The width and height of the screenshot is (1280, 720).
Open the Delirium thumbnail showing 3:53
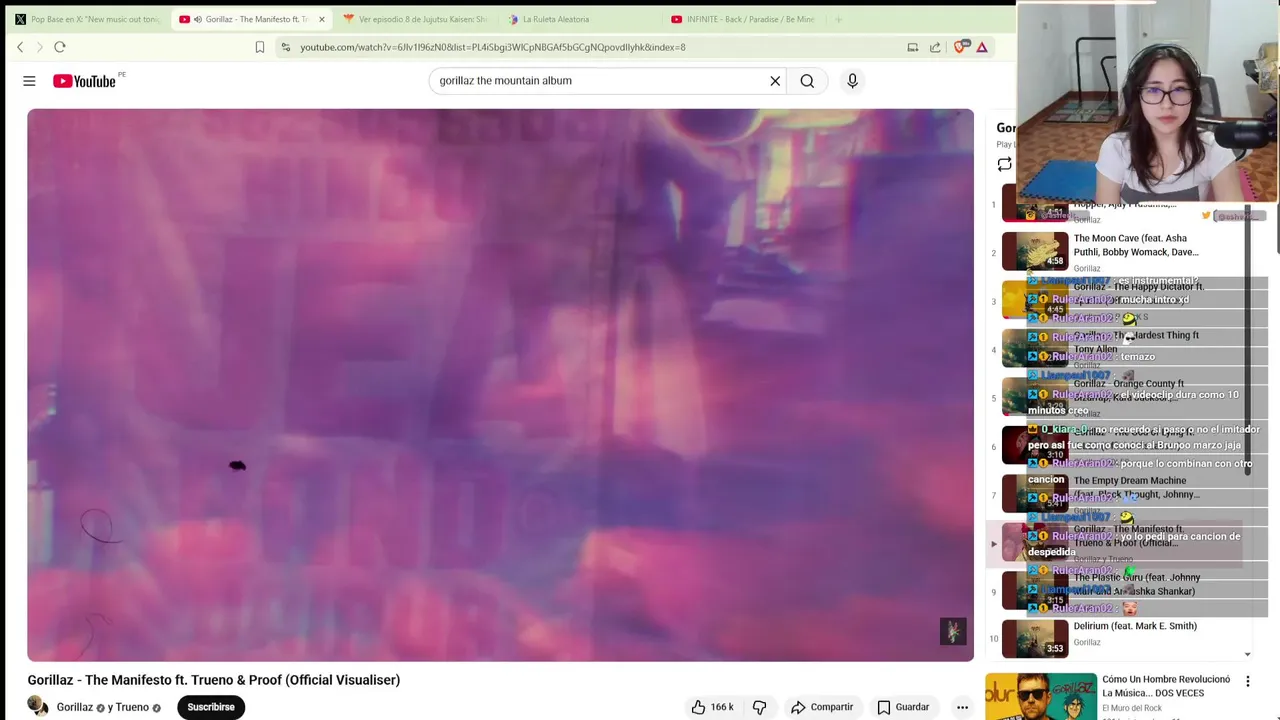pos(1035,639)
